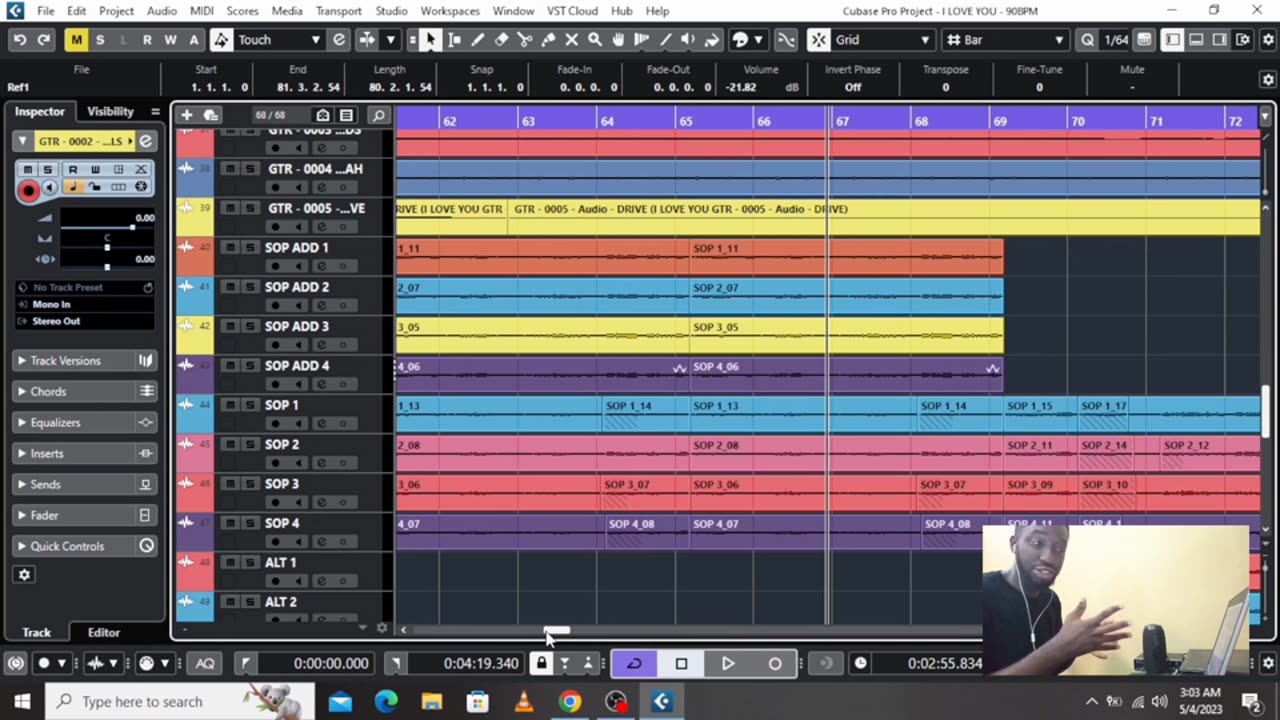Select the Range Selection tool

[x=454, y=40]
